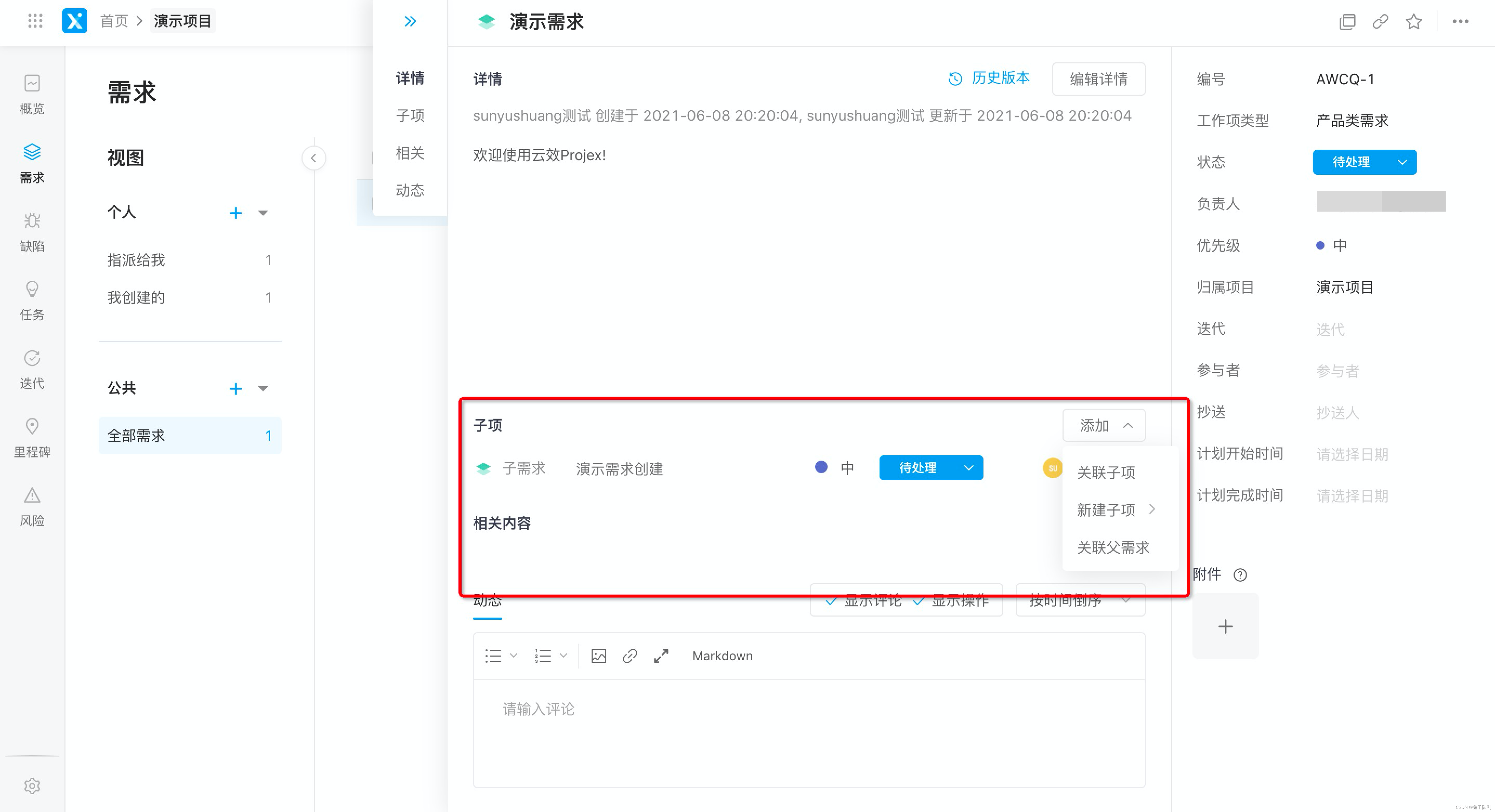Image resolution: width=1495 pixels, height=812 pixels.
Task: Choose 关联父需求 menu option
Action: click(1113, 547)
